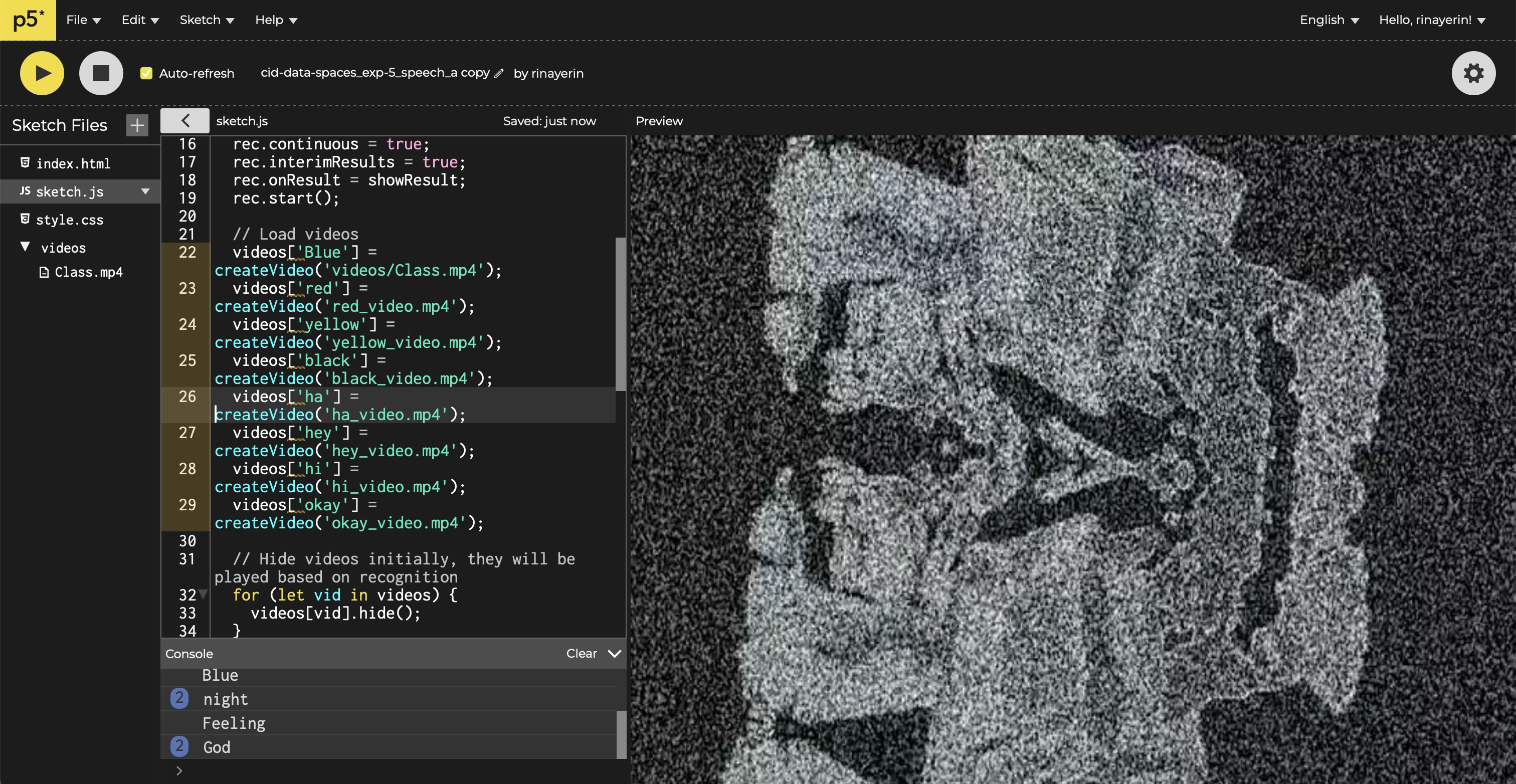Image resolution: width=1516 pixels, height=784 pixels.
Task: Open sketch.js file options dropdown arrow
Action: [x=145, y=191]
